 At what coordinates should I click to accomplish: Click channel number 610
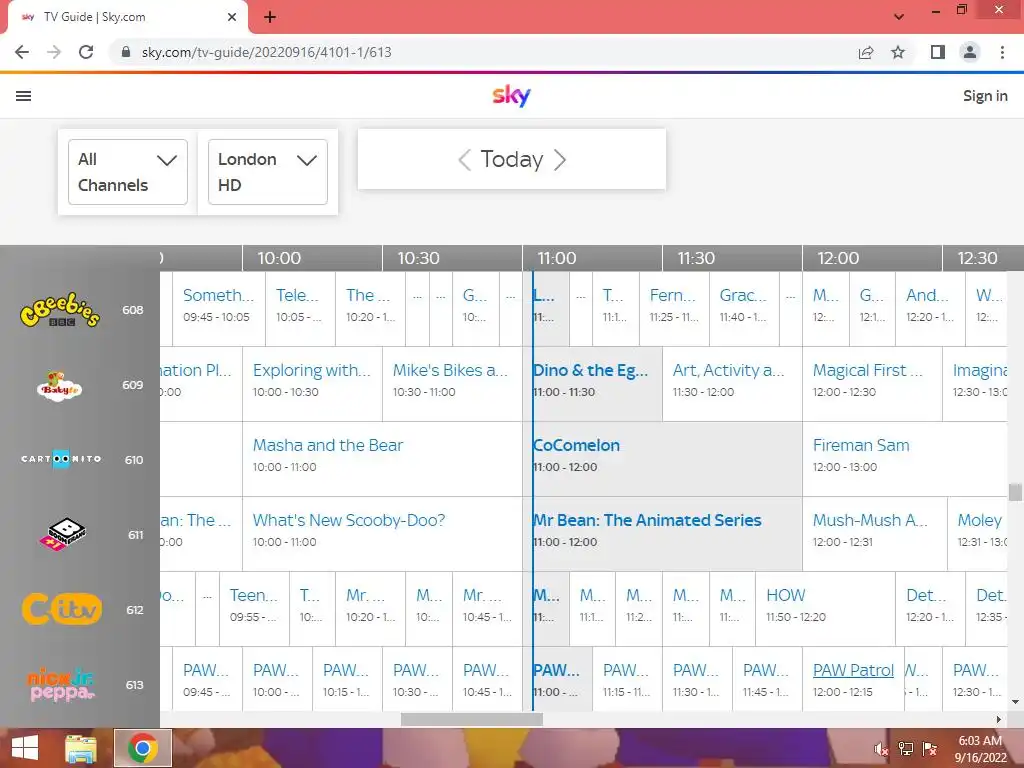tap(134, 460)
